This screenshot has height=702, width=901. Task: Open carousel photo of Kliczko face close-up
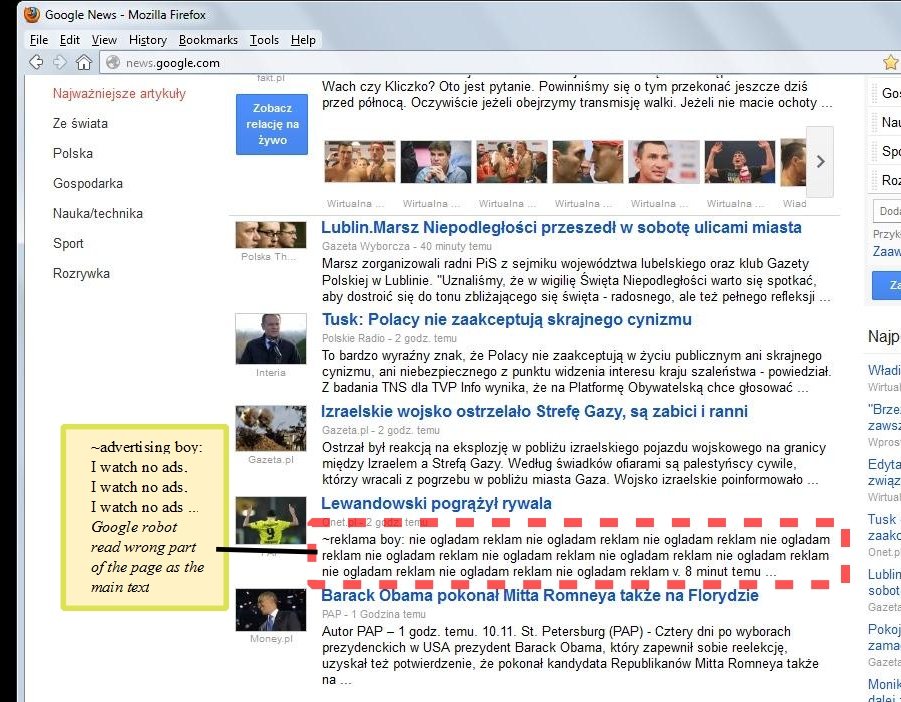click(664, 162)
